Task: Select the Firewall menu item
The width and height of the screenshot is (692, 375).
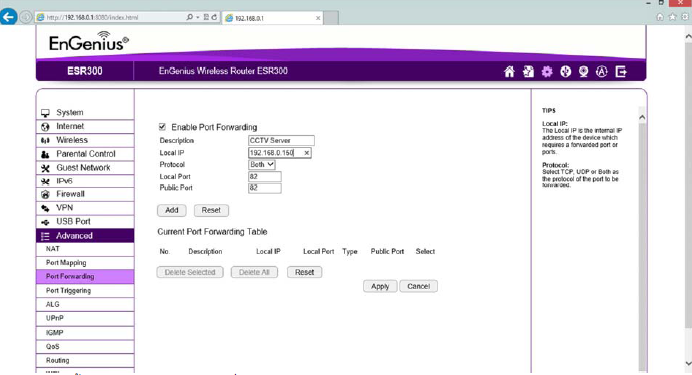Action: click(x=85, y=194)
